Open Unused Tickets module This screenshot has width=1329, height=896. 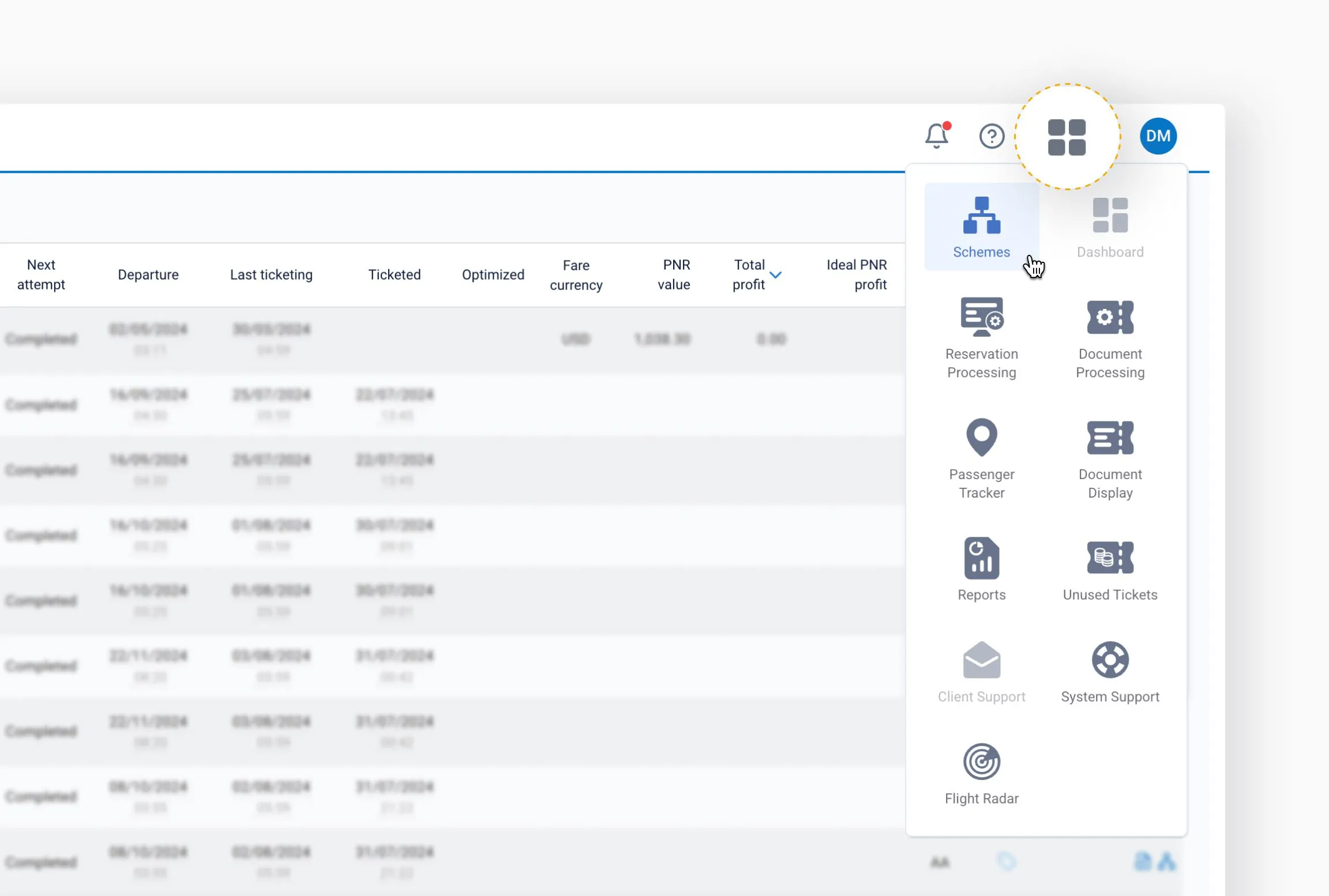coord(1110,569)
